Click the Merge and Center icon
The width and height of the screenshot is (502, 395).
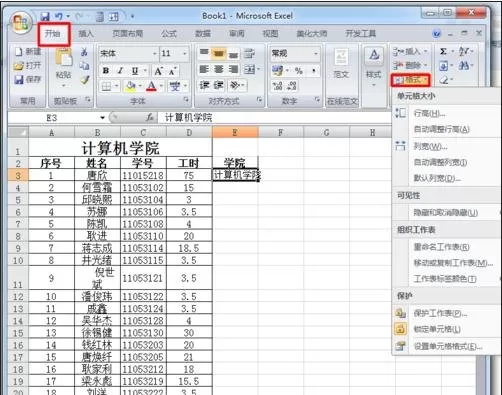tap(250, 70)
